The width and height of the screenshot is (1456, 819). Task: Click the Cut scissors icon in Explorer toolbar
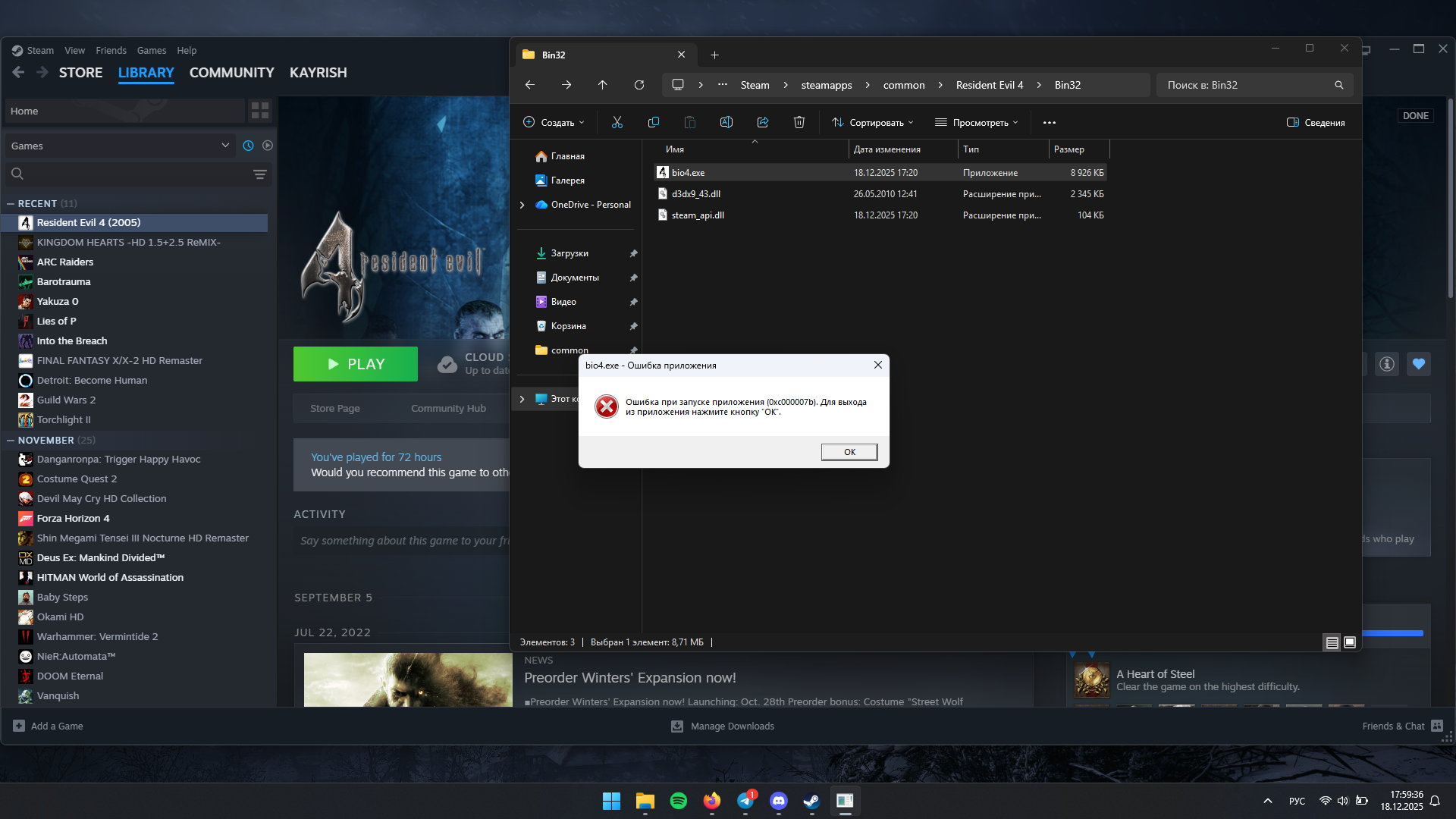pos(617,122)
